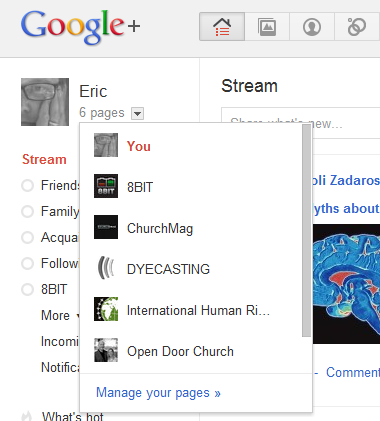
Task: Click the Google+ logo
Action: pos(80,27)
